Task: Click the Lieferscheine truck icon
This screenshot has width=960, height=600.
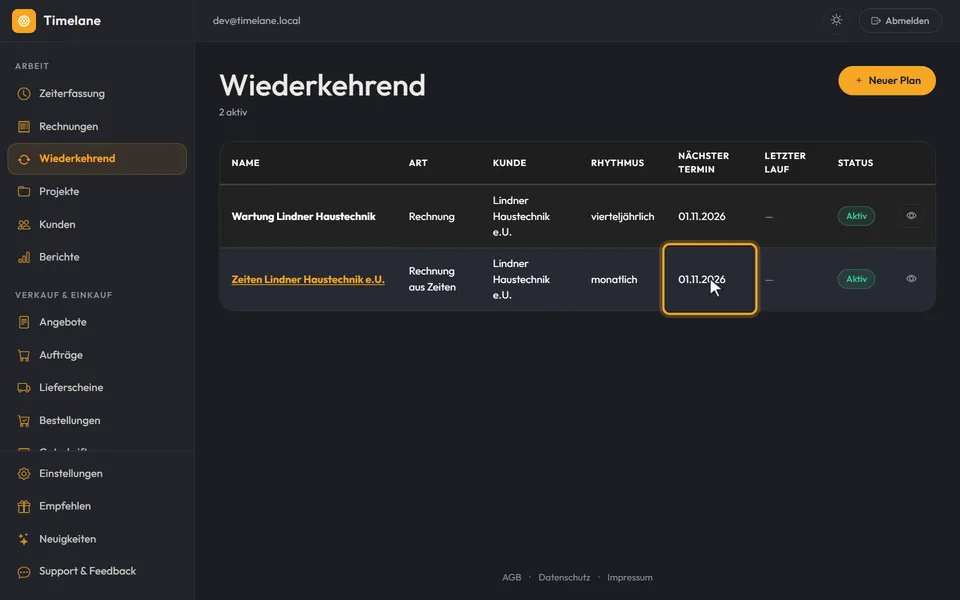Action: pyautogui.click(x=24, y=388)
